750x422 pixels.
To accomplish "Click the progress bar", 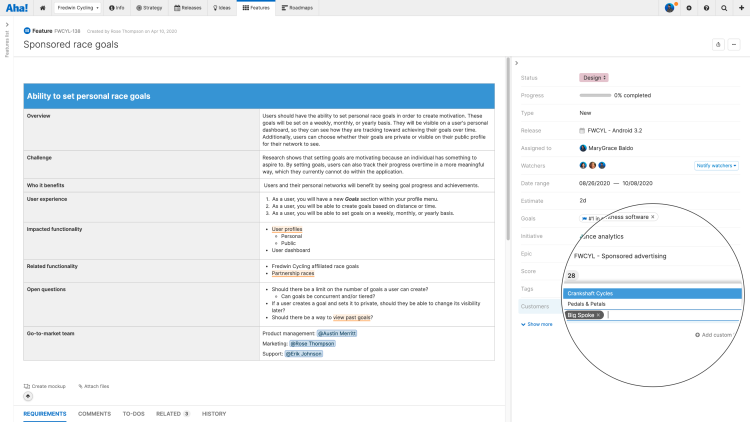I will [x=595, y=95].
